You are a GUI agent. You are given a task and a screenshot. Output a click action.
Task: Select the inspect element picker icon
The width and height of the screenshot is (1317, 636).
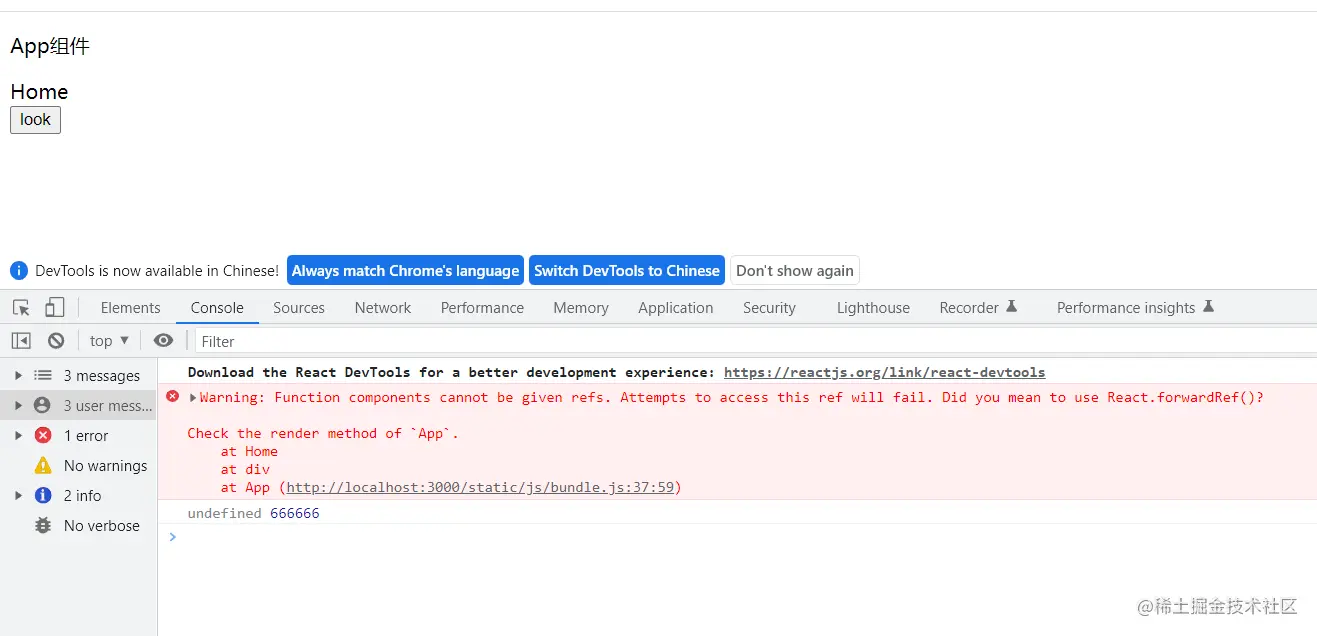pyautogui.click(x=21, y=308)
